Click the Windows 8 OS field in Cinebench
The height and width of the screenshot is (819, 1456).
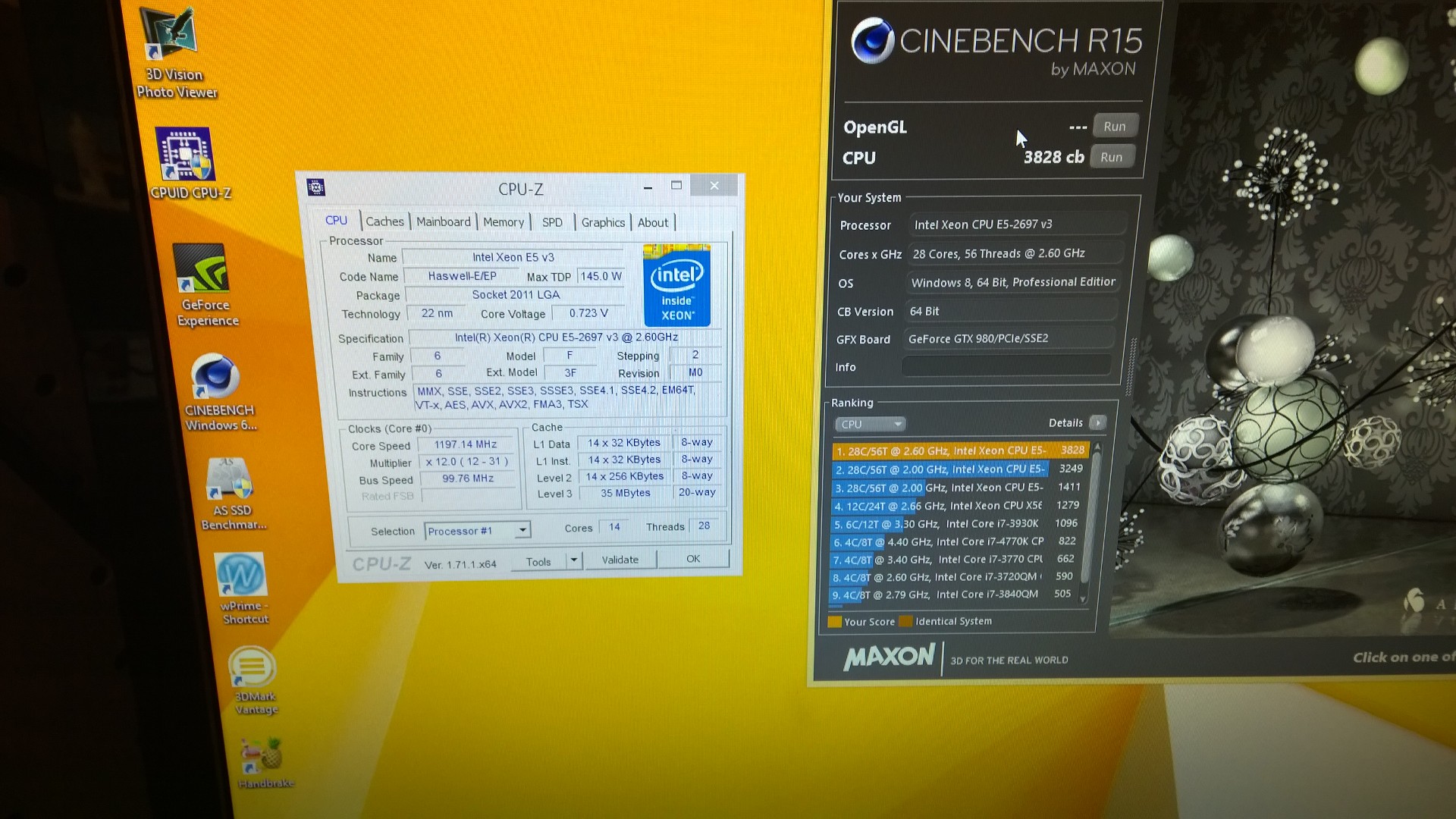pyautogui.click(x=1012, y=282)
